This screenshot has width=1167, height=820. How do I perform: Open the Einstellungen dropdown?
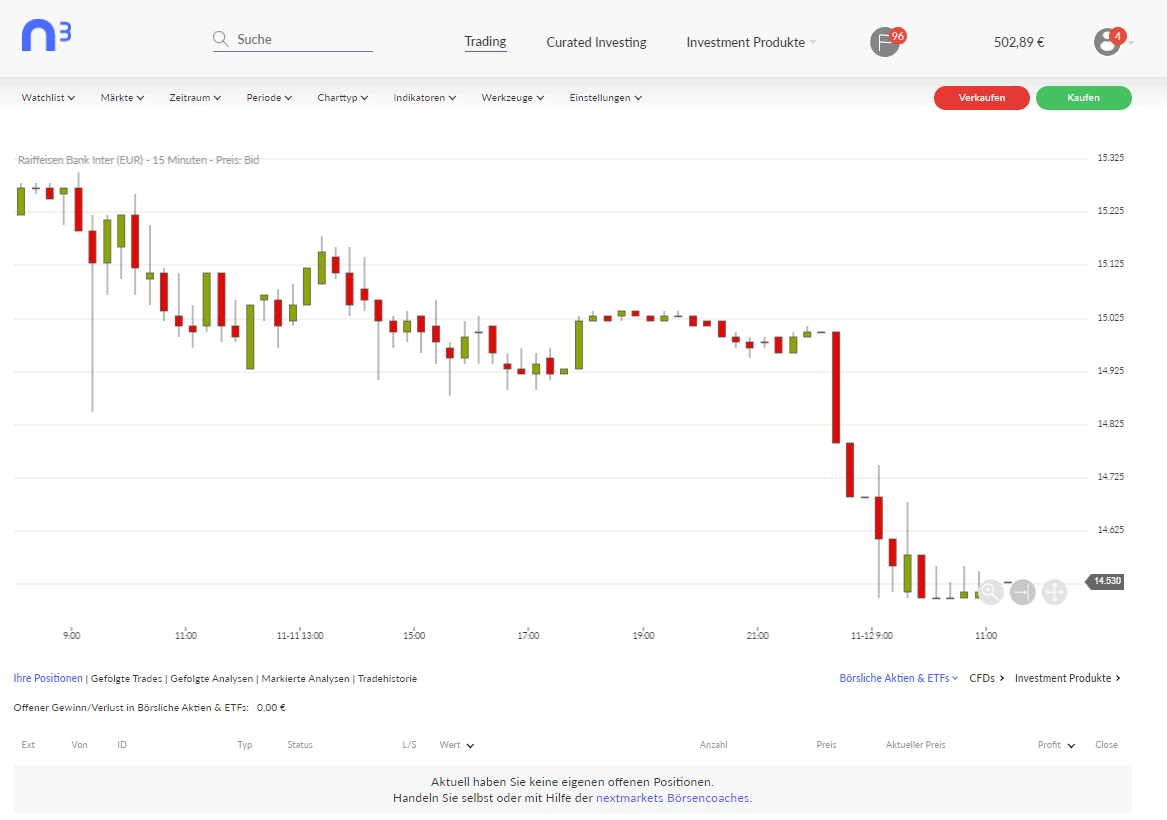click(x=606, y=97)
